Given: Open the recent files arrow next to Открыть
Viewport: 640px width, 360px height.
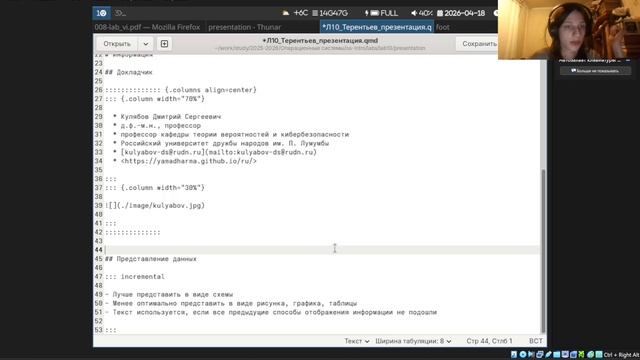Looking at the screenshot, I should pyautogui.click(x=146, y=44).
